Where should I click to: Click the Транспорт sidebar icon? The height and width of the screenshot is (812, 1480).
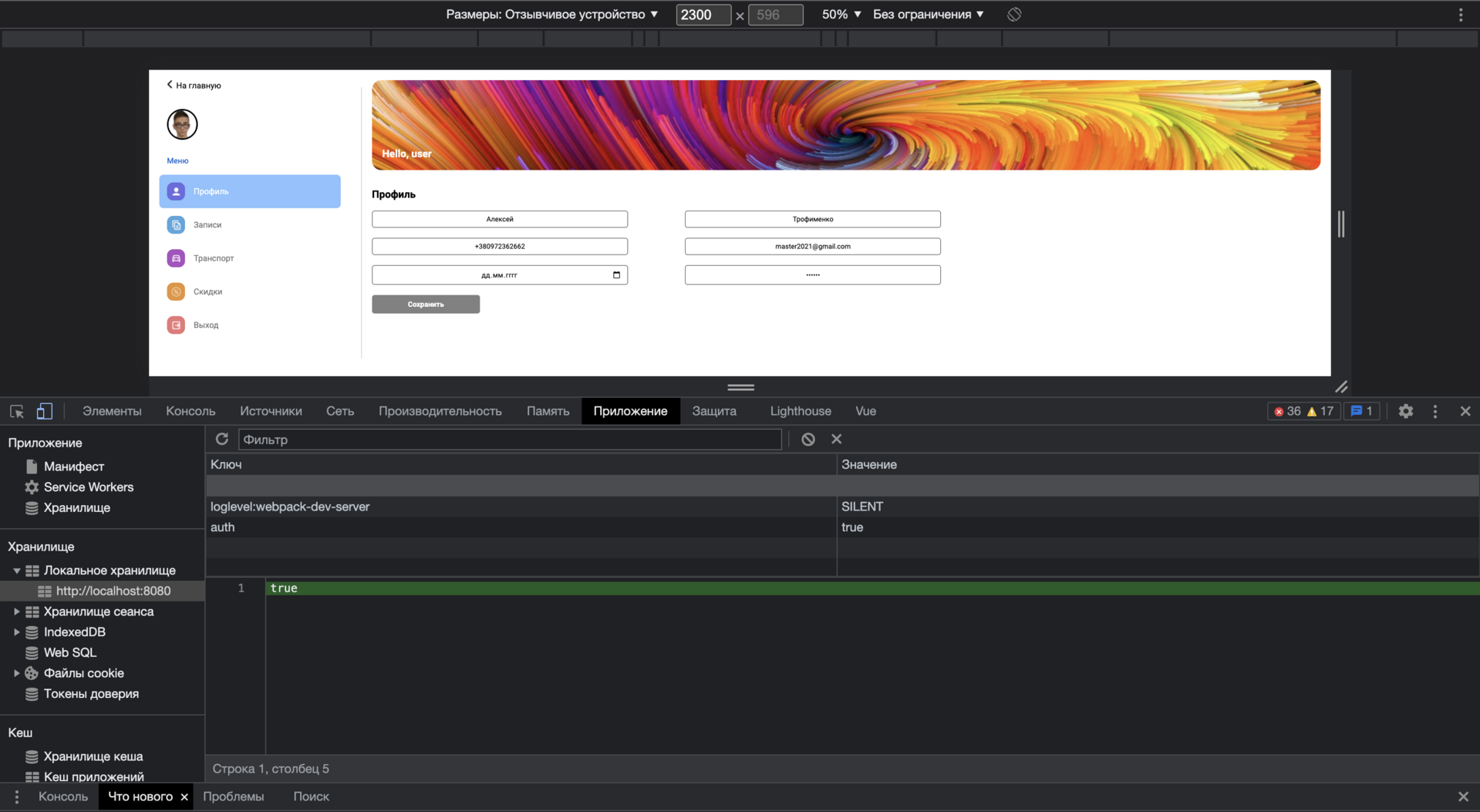pos(176,258)
